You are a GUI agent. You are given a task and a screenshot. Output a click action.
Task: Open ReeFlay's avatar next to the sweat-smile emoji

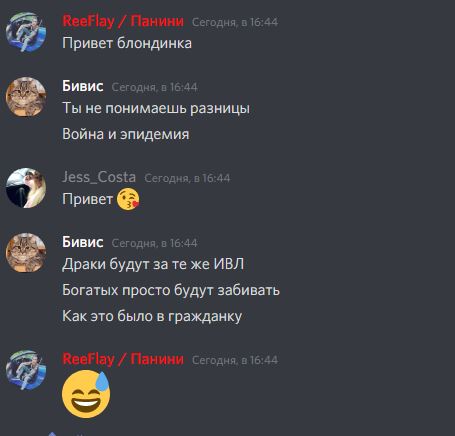tap(26, 370)
